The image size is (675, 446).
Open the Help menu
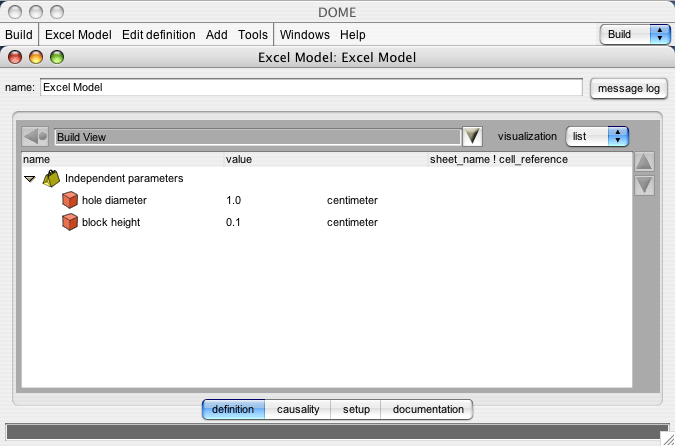coord(353,35)
